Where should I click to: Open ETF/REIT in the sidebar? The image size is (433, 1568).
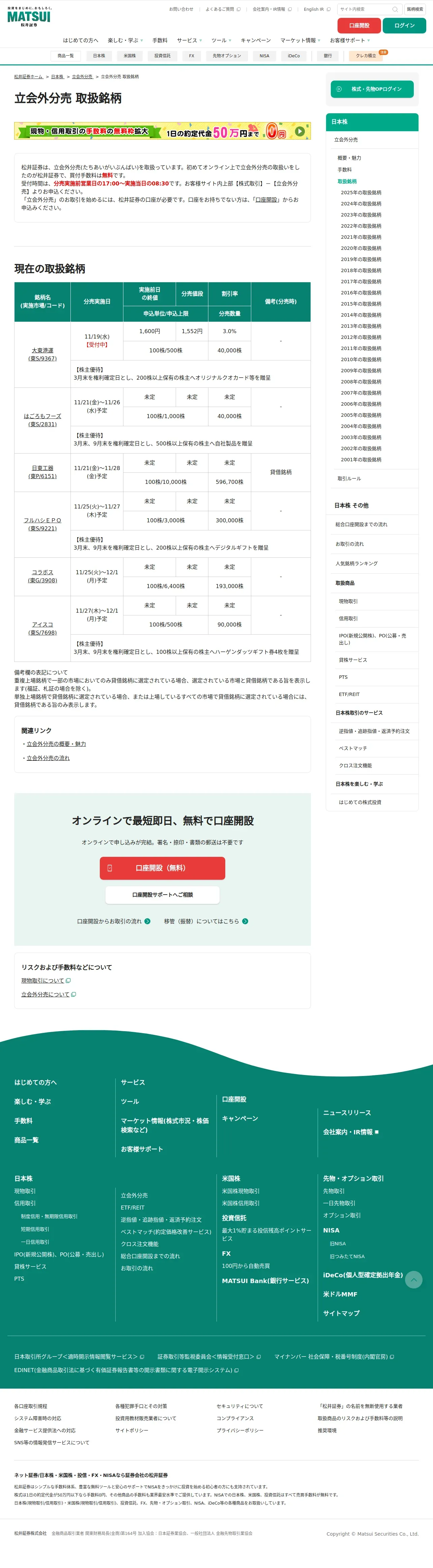349,695
